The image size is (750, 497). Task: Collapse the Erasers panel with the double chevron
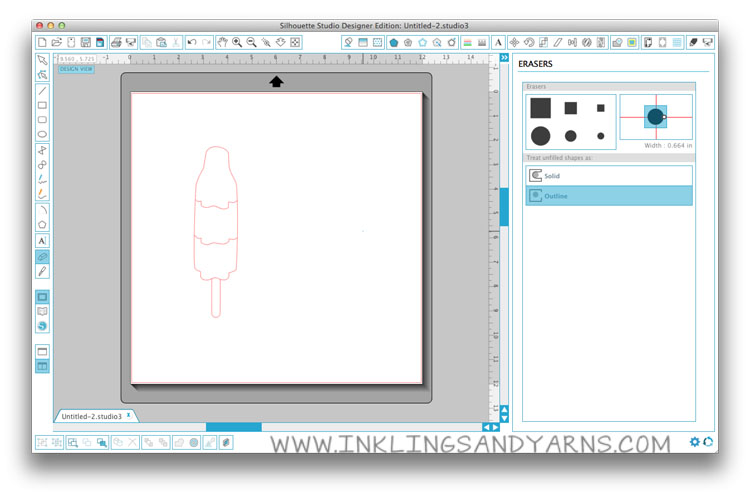[x=504, y=58]
